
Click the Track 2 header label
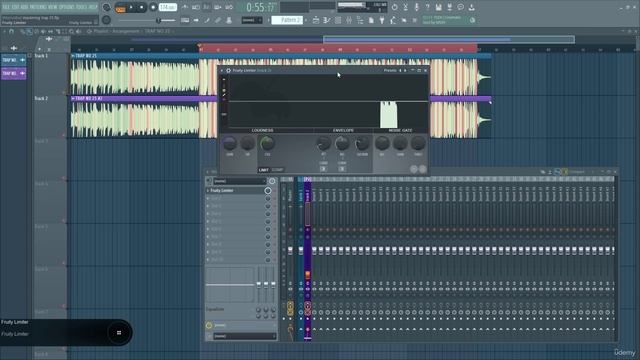tap(41, 99)
